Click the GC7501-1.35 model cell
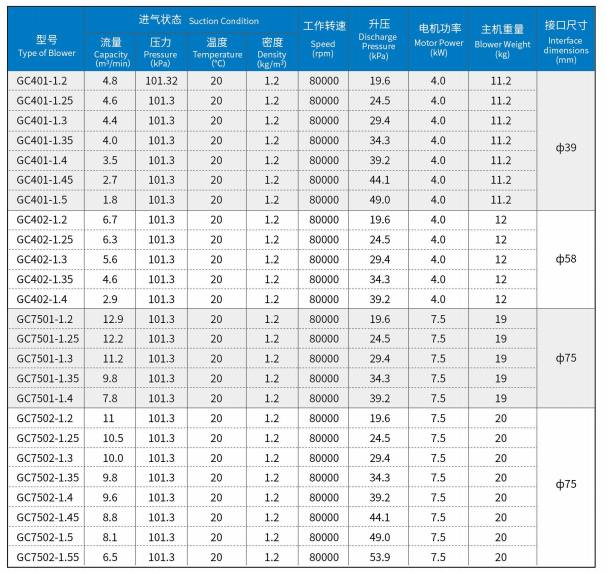 pos(48,379)
